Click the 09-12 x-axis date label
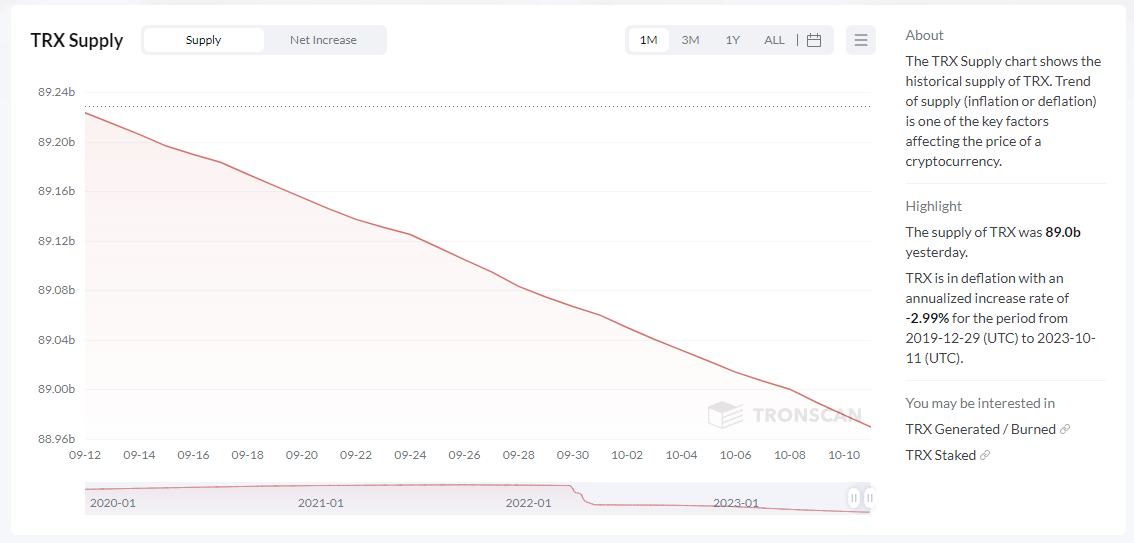The height and width of the screenshot is (543, 1134). pyautogui.click(x=85, y=456)
